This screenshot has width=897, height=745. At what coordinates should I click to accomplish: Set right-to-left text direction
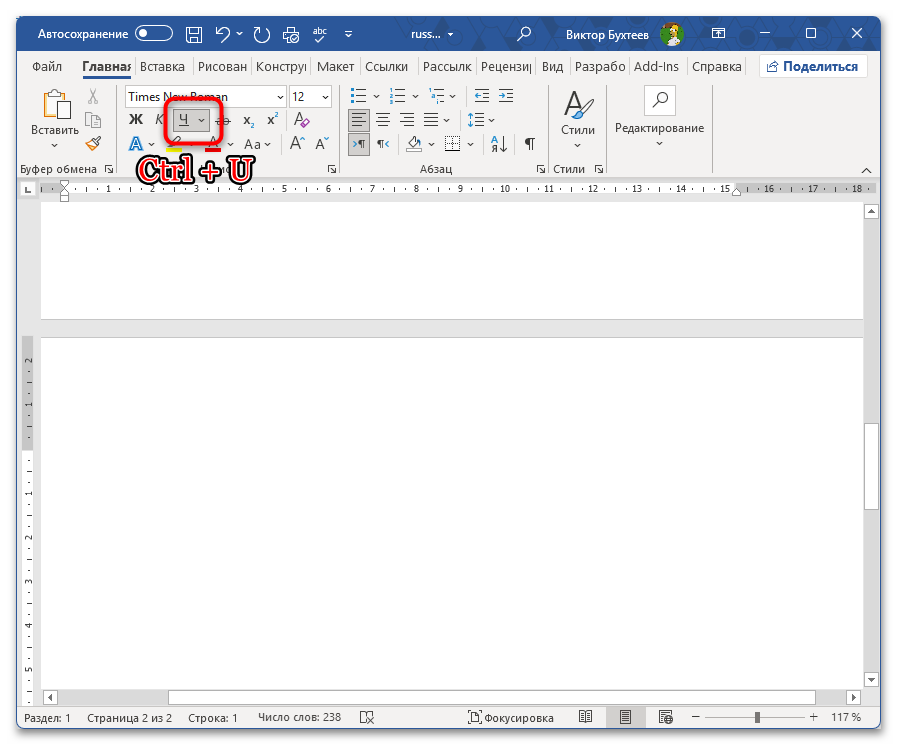coord(383,144)
